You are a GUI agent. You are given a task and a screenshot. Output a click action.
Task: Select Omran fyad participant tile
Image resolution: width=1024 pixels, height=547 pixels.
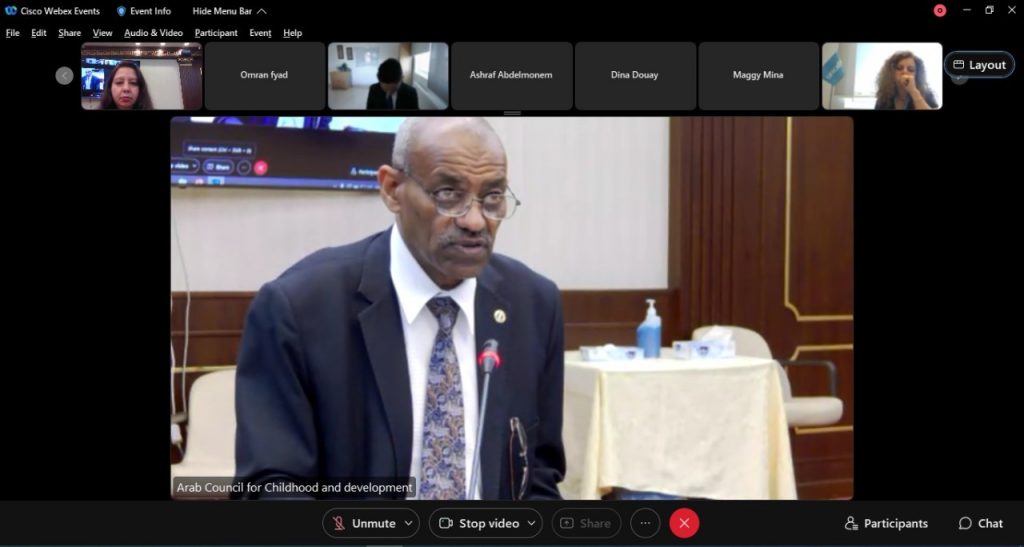point(264,76)
